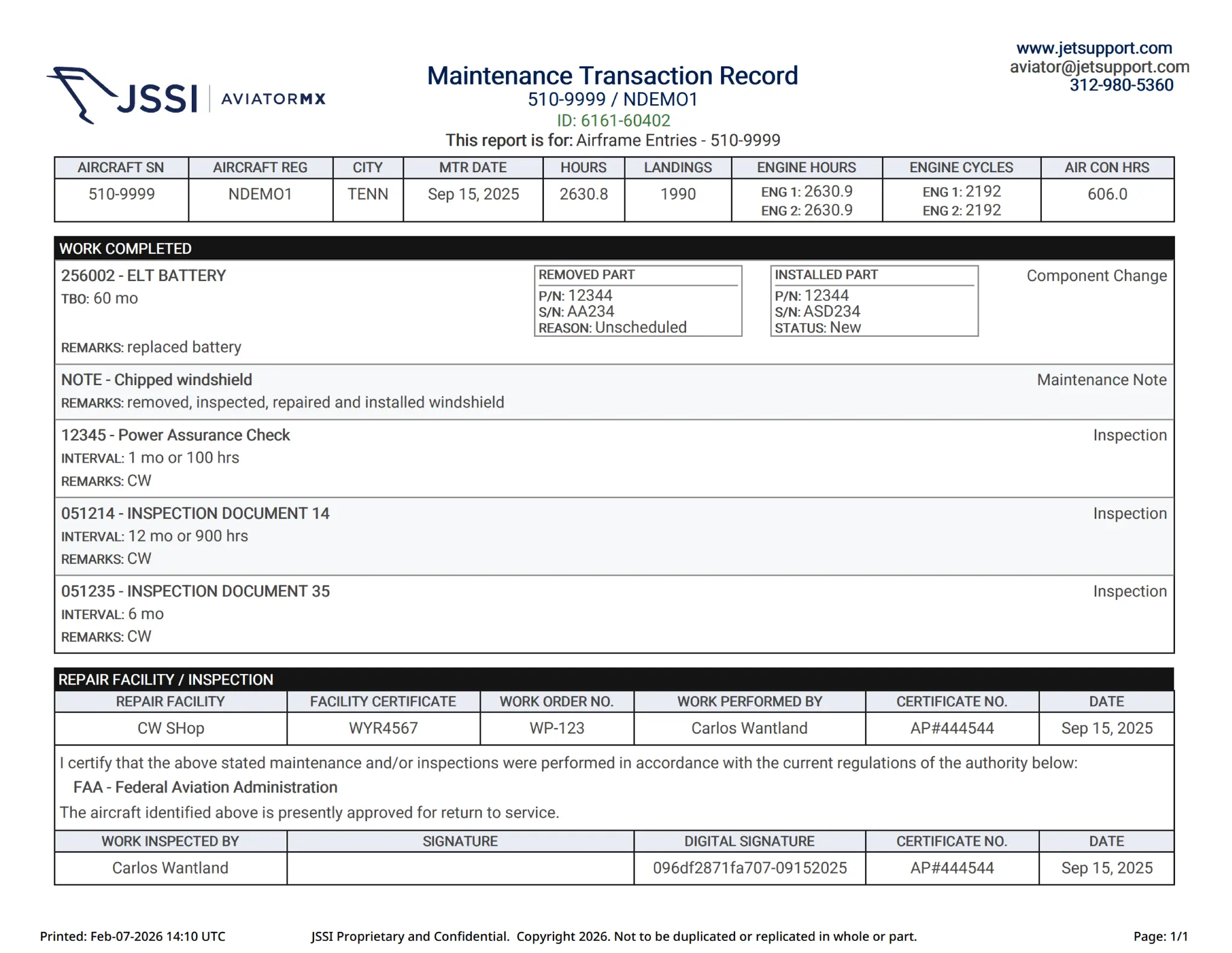Select the digital signature value 096df2871fa707-09152025

(x=749, y=868)
